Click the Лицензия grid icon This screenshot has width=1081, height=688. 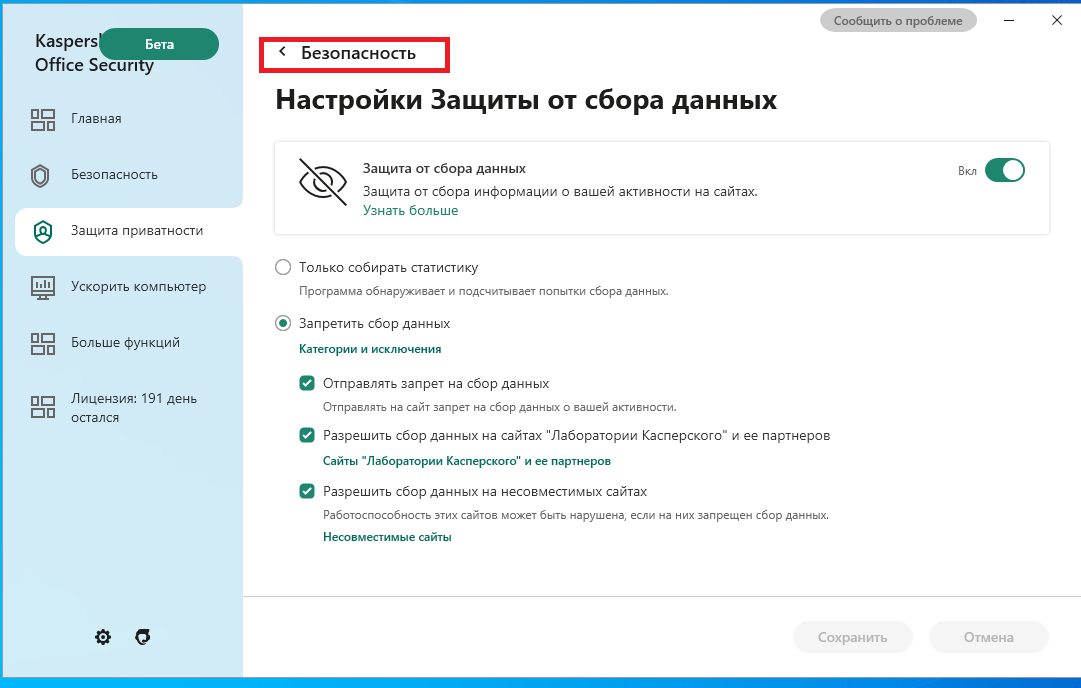click(x=43, y=407)
